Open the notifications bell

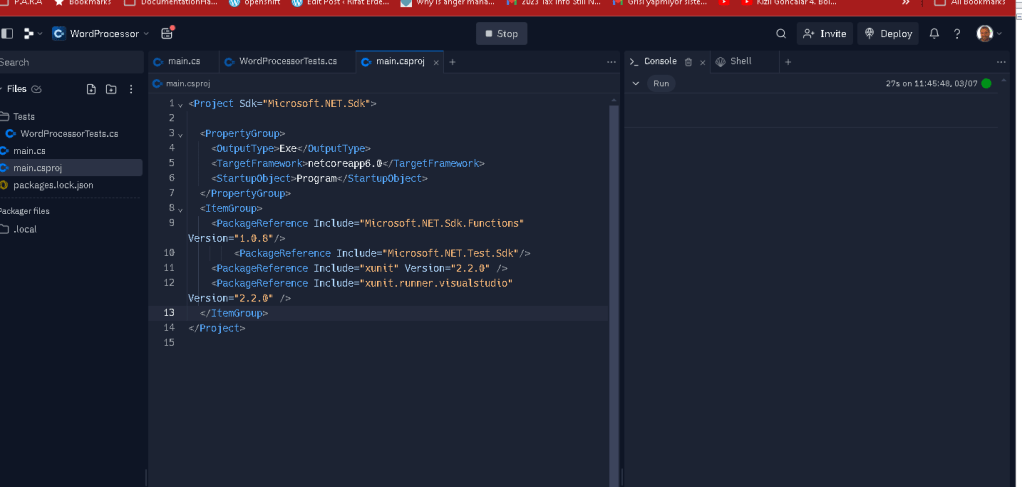click(934, 34)
